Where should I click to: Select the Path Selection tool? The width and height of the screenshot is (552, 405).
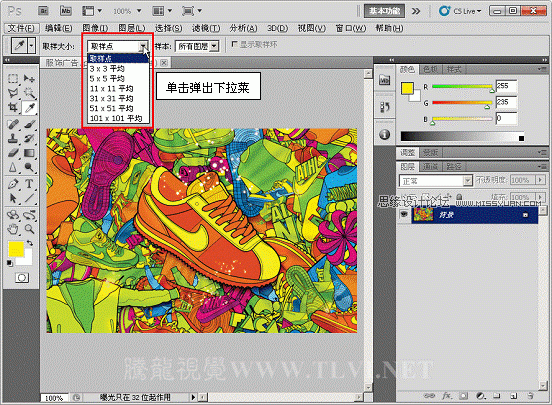click(x=13, y=198)
